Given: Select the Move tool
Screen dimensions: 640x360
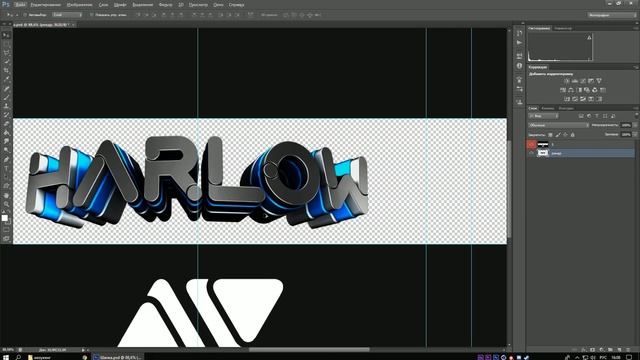Looking at the screenshot, I should (6, 35).
